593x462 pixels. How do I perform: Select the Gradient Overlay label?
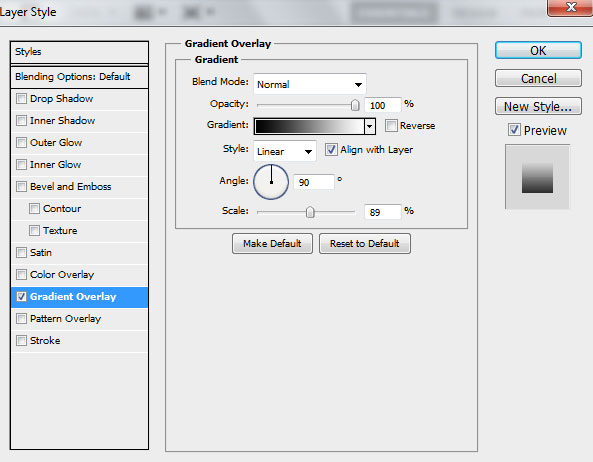click(73, 296)
